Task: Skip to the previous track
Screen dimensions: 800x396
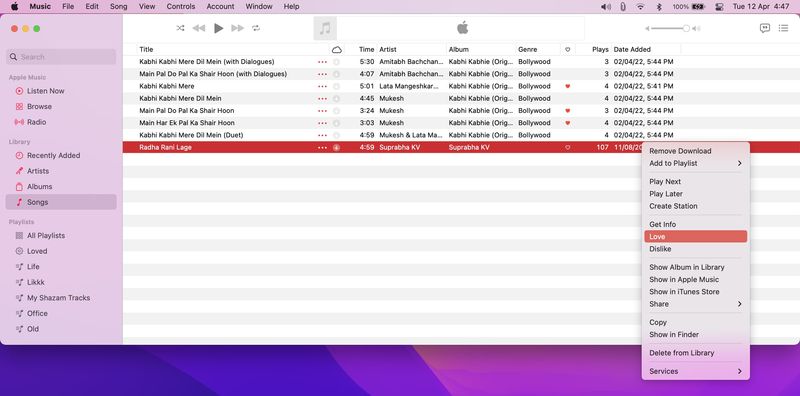Action: click(x=198, y=28)
